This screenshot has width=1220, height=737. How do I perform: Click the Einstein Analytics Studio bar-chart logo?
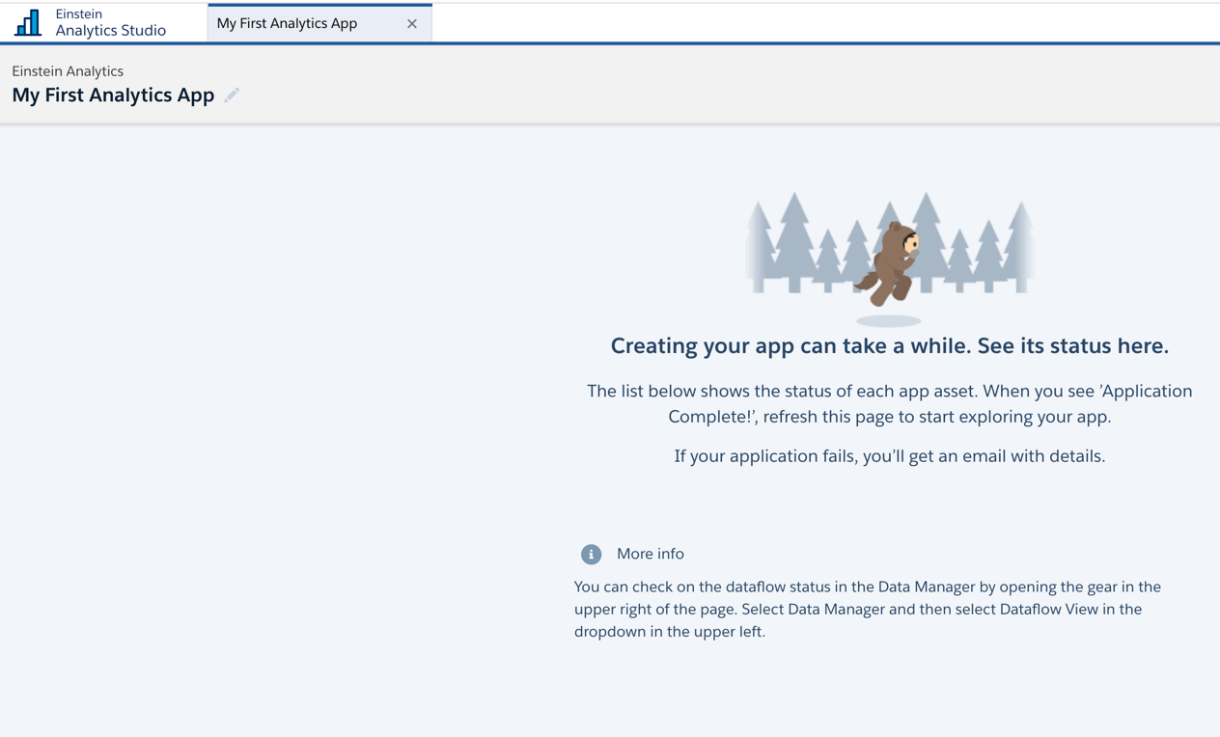click(x=28, y=23)
